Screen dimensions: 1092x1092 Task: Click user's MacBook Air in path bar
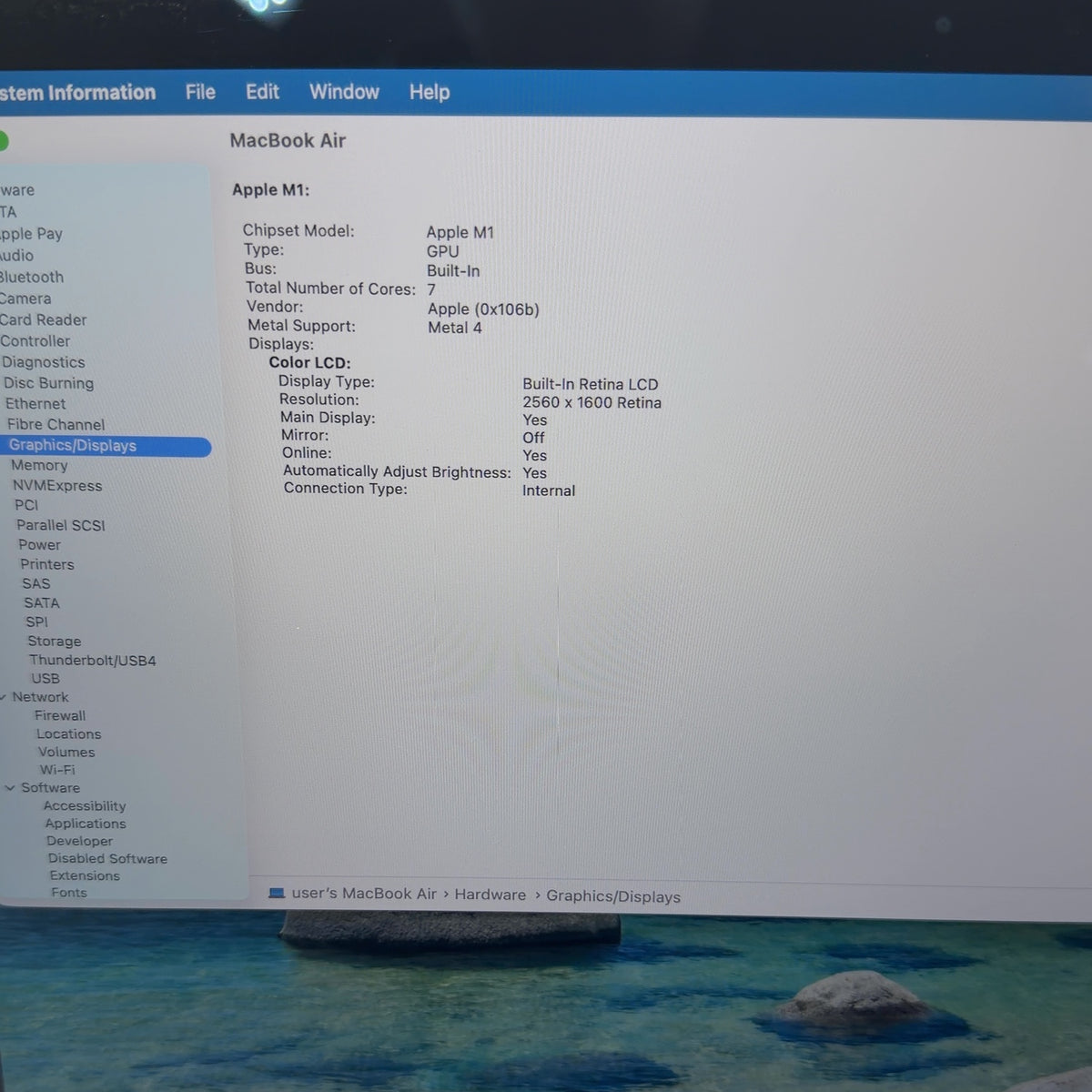tap(364, 894)
